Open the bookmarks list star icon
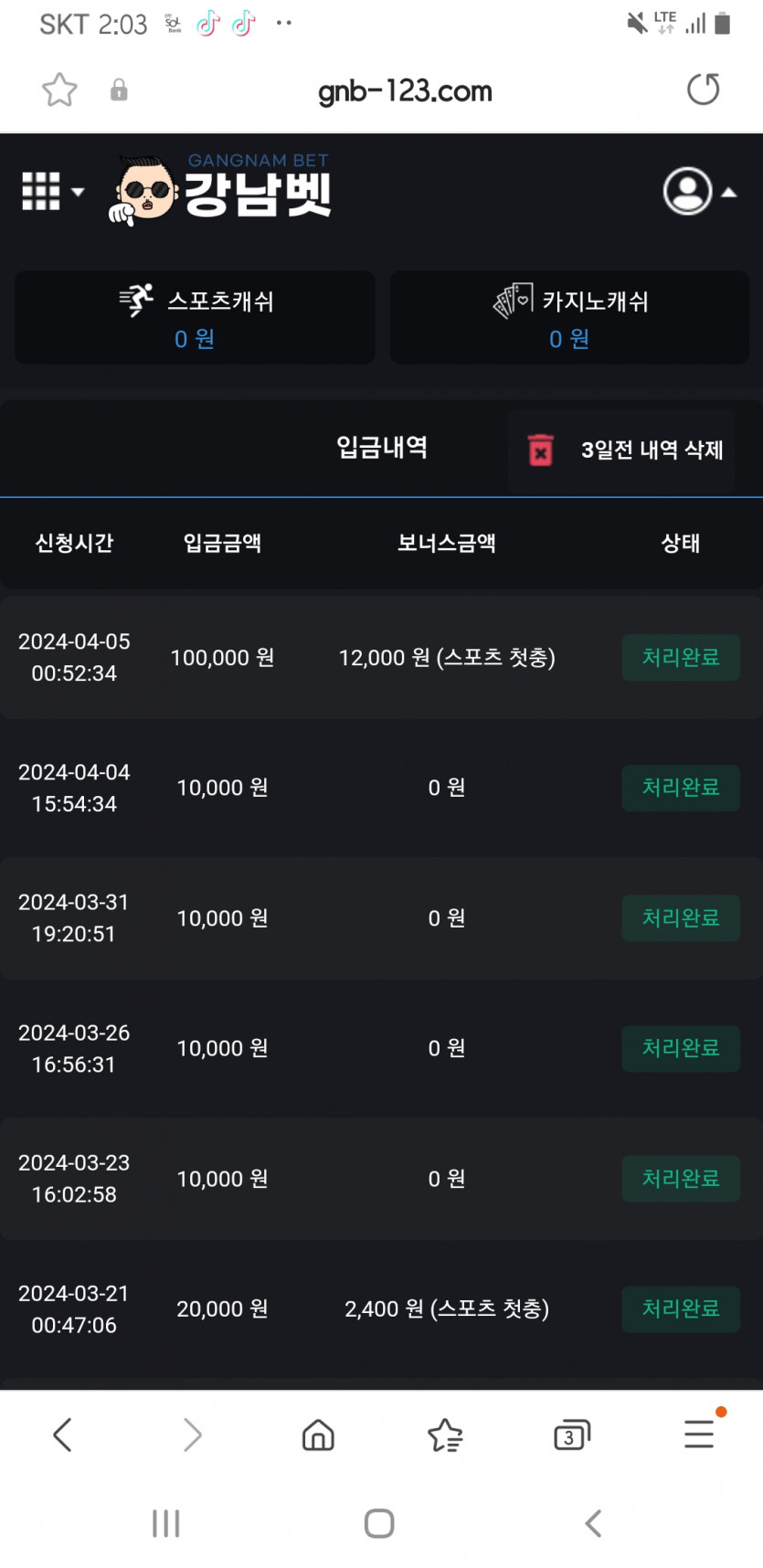The height and width of the screenshot is (1568, 763). (x=445, y=1435)
